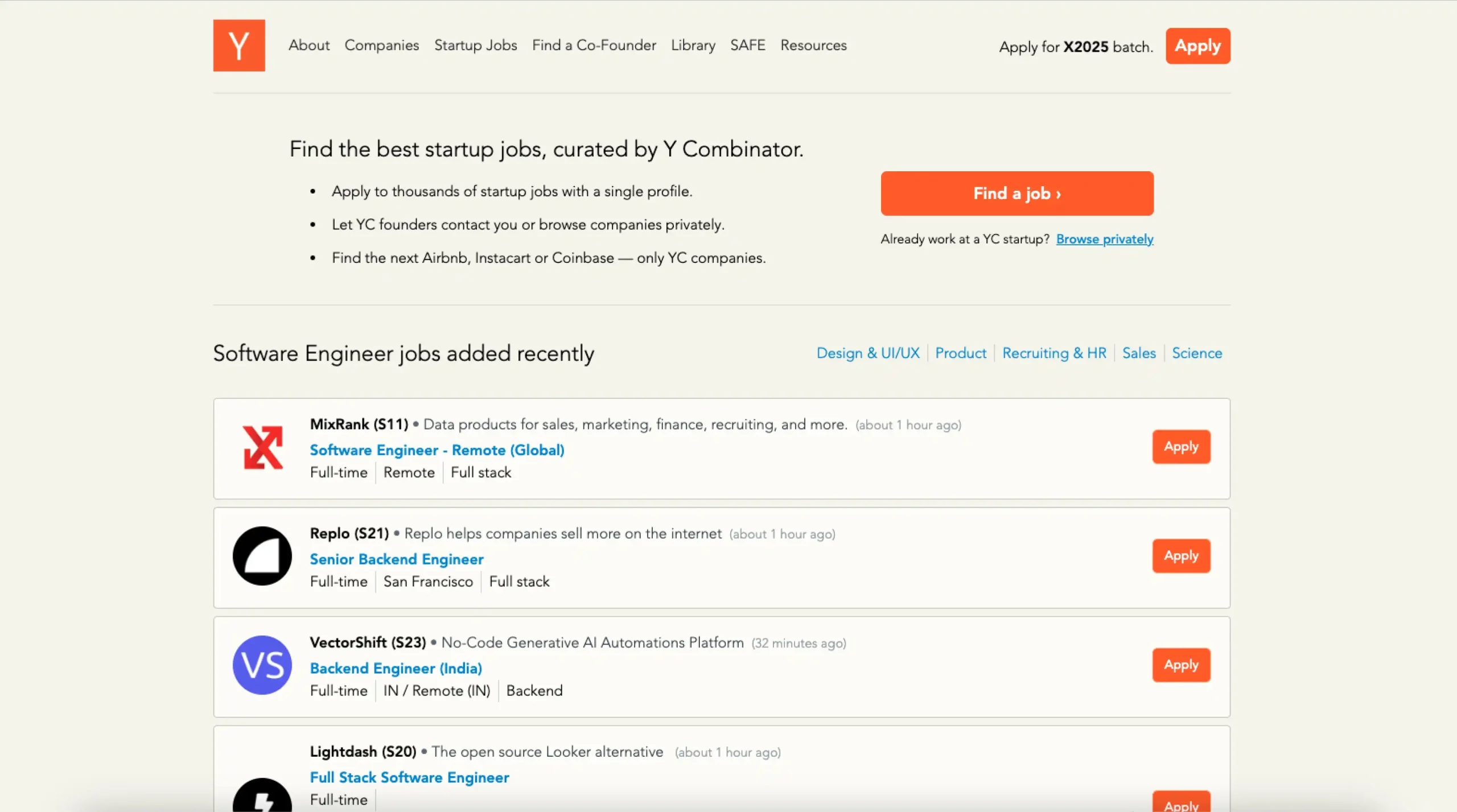
Task: Apply to the Lightdash job
Action: [x=1182, y=802]
